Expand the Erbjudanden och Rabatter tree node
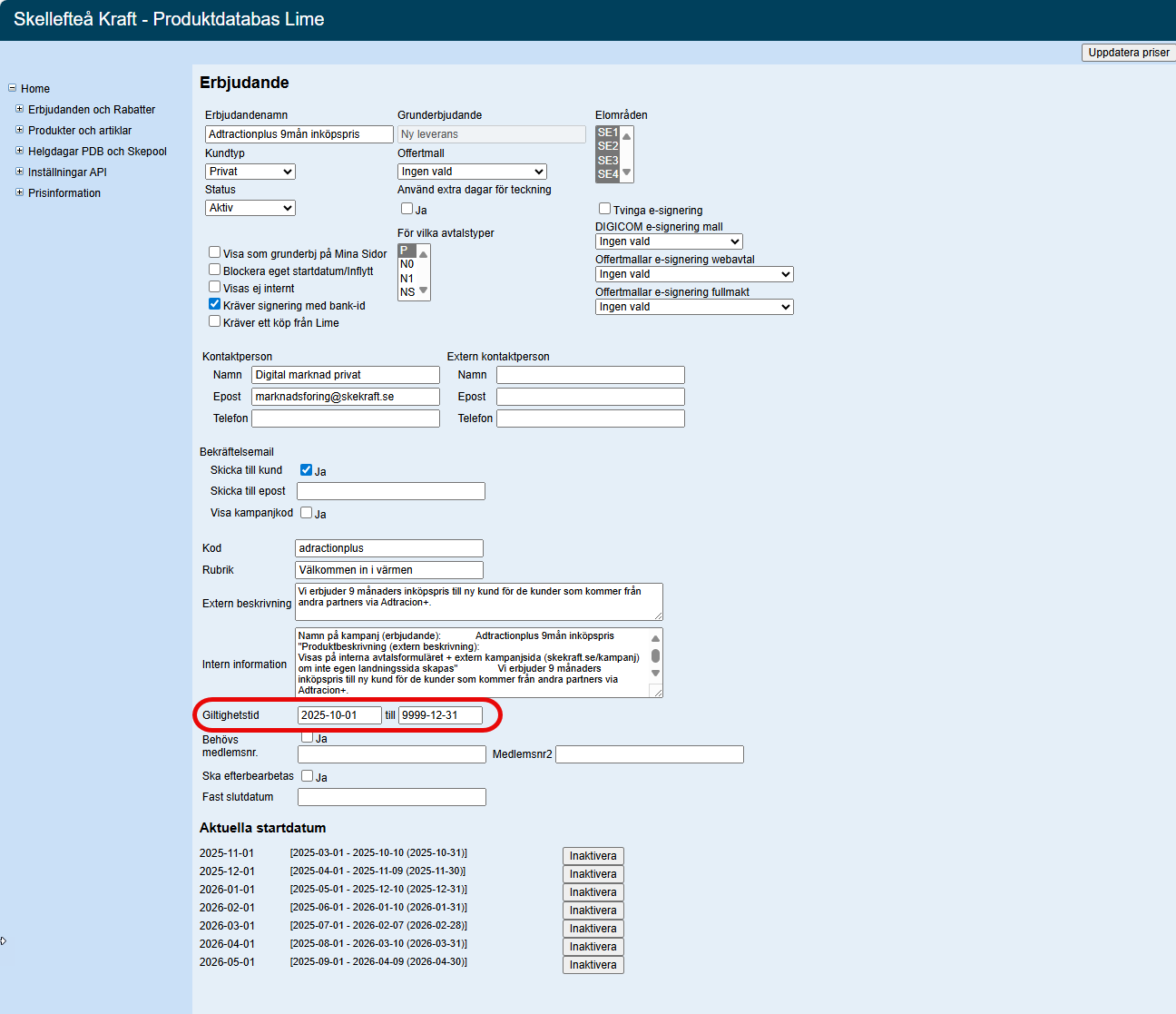1176x1014 pixels. point(19,109)
